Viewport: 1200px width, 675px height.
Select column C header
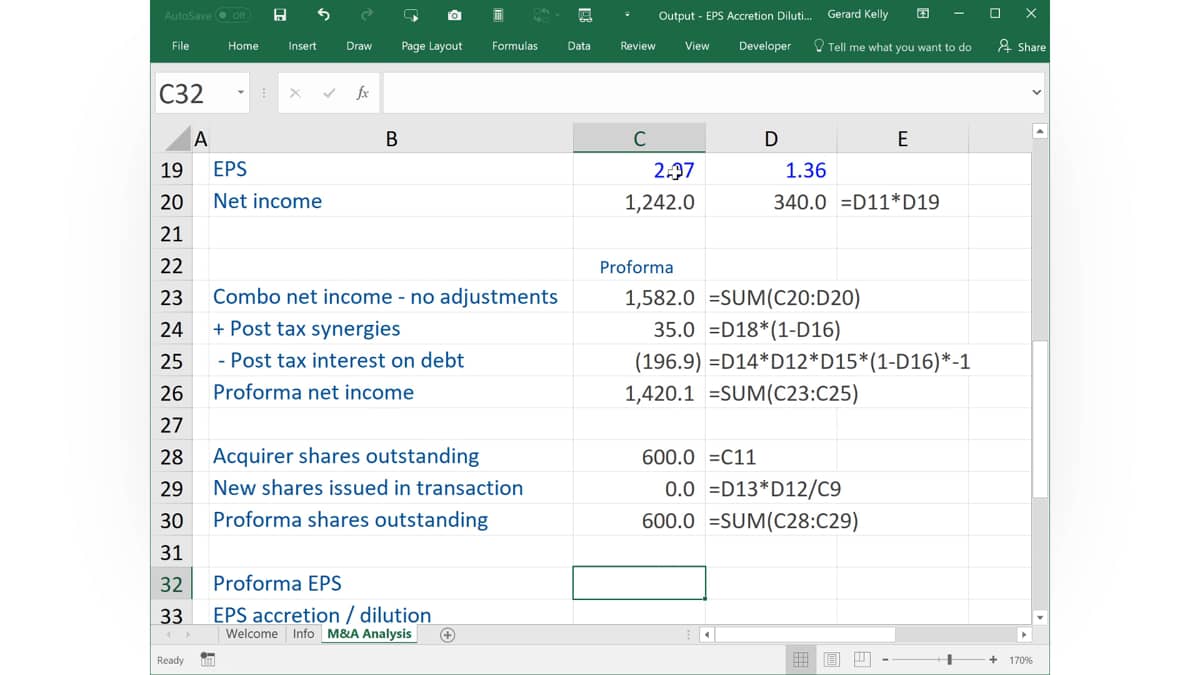pyautogui.click(x=639, y=139)
